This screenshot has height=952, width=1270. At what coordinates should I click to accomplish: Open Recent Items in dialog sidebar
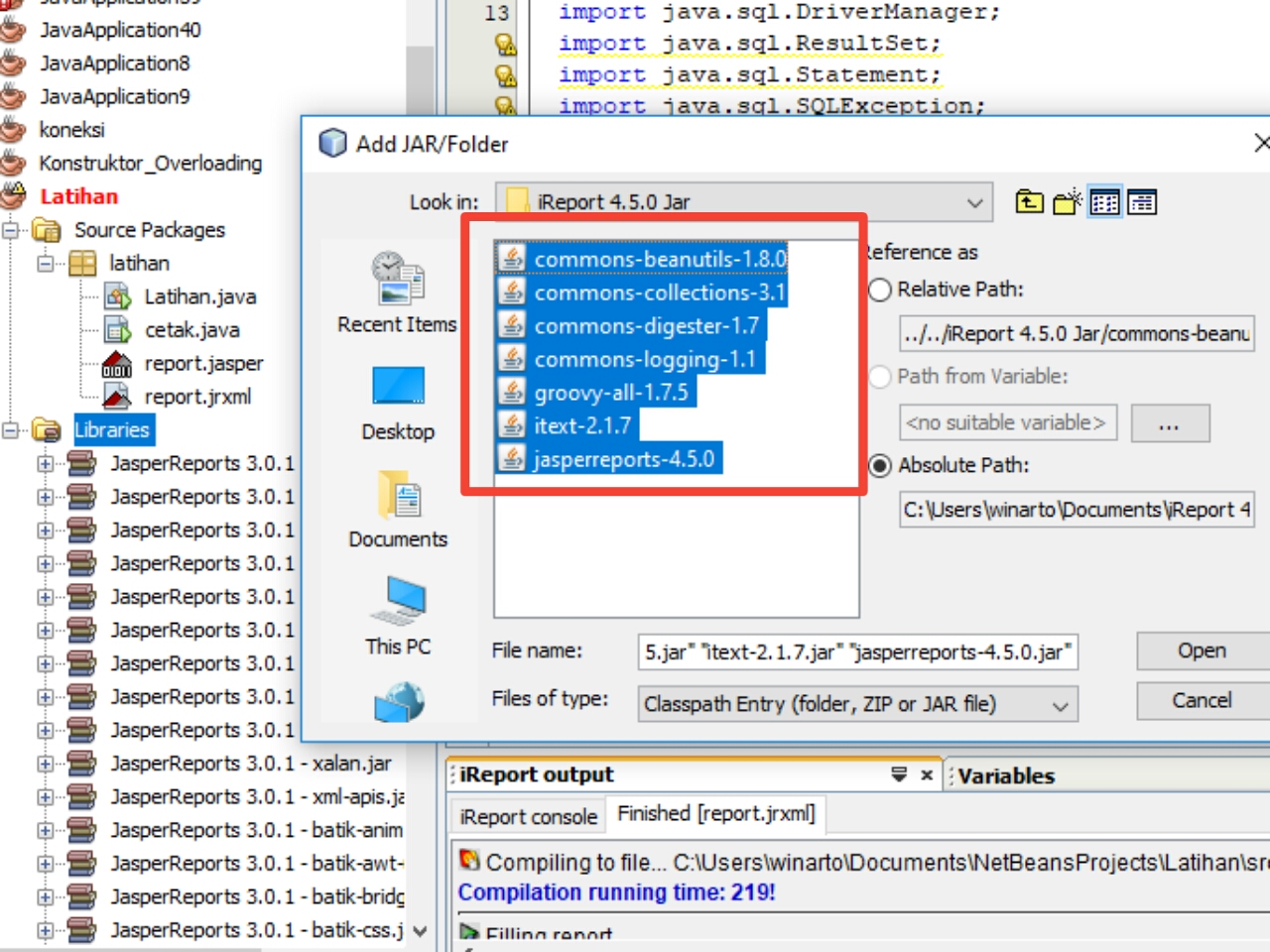click(397, 294)
